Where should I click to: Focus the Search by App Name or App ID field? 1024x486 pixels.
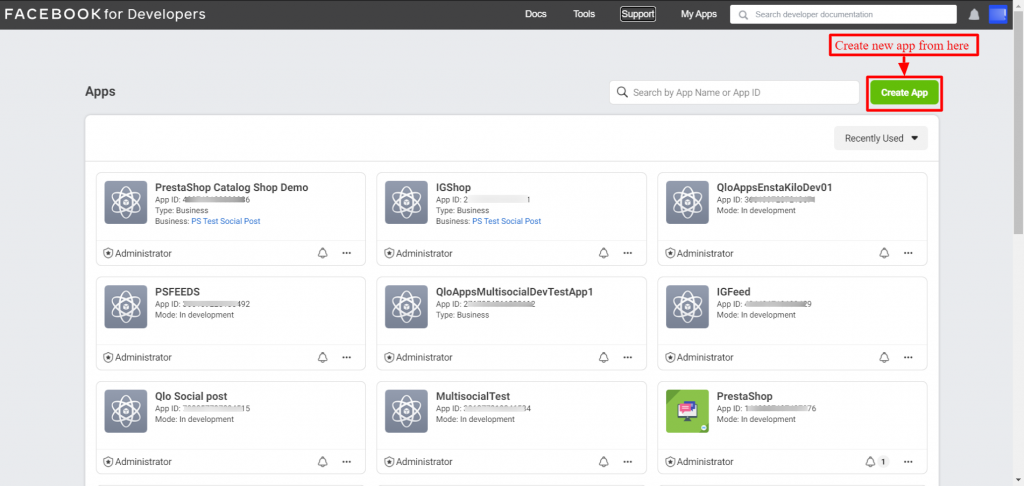tap(734, 93)
